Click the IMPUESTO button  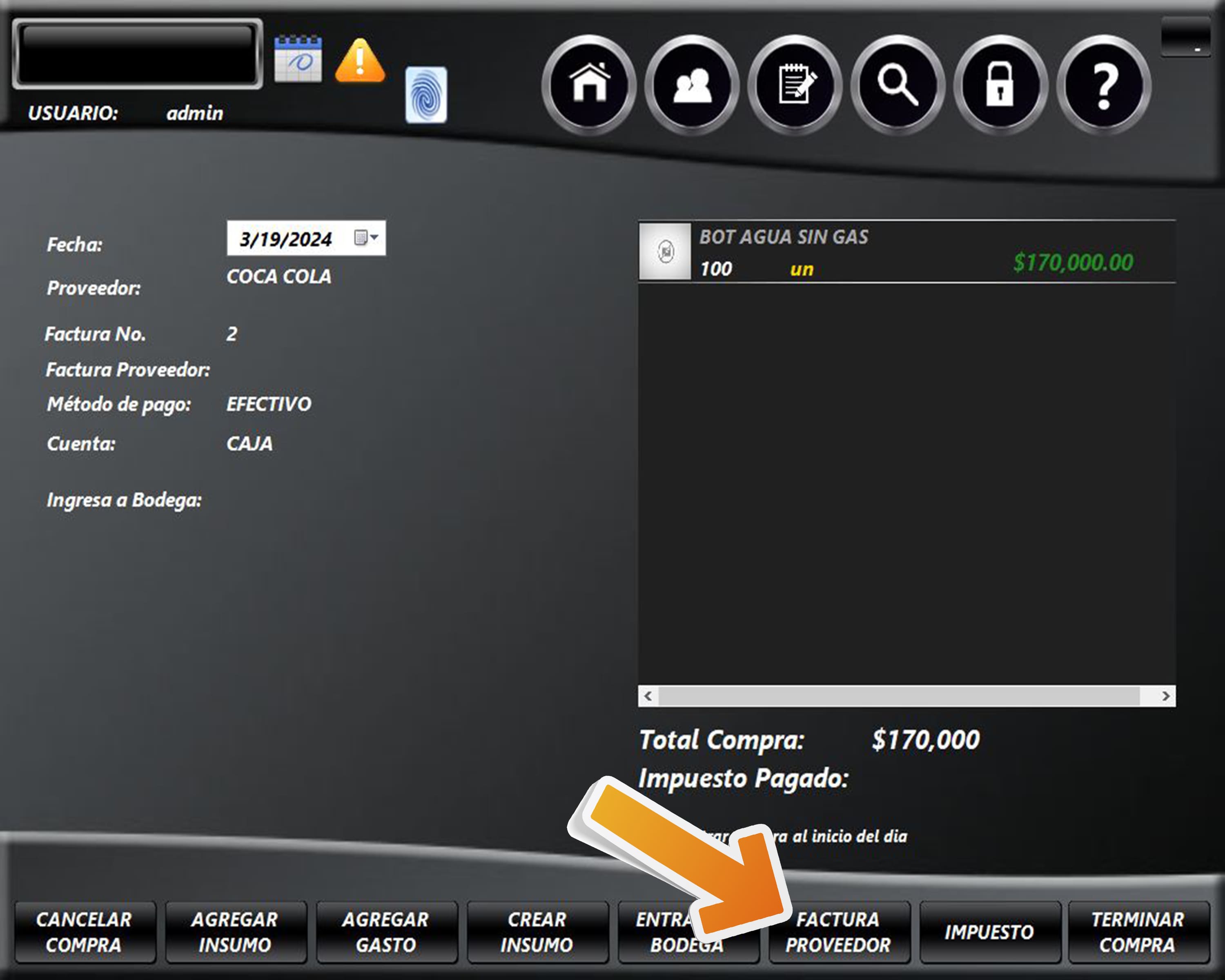click(x=989, y=932)
